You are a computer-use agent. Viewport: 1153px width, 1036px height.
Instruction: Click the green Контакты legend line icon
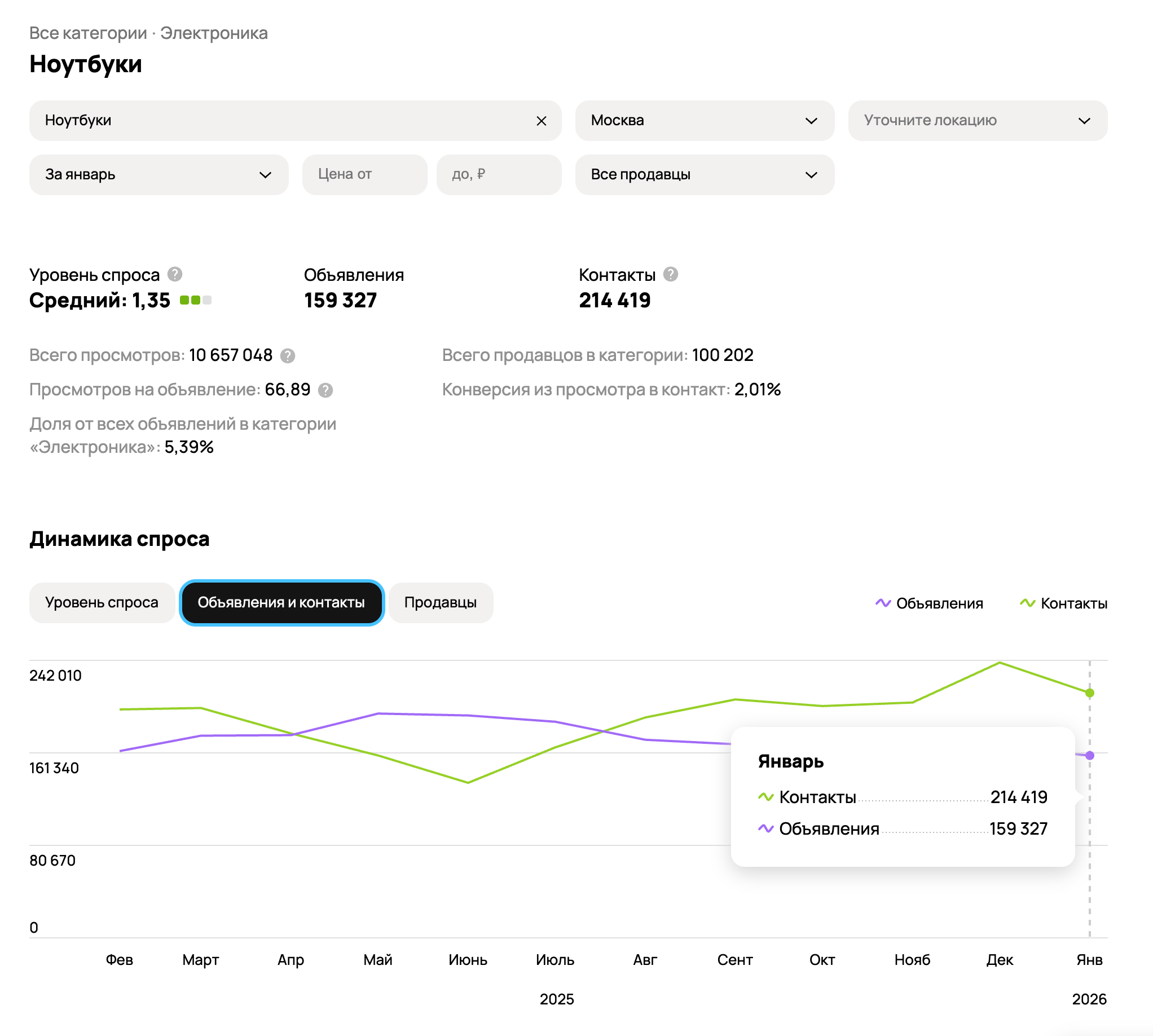click(1027, 603)
